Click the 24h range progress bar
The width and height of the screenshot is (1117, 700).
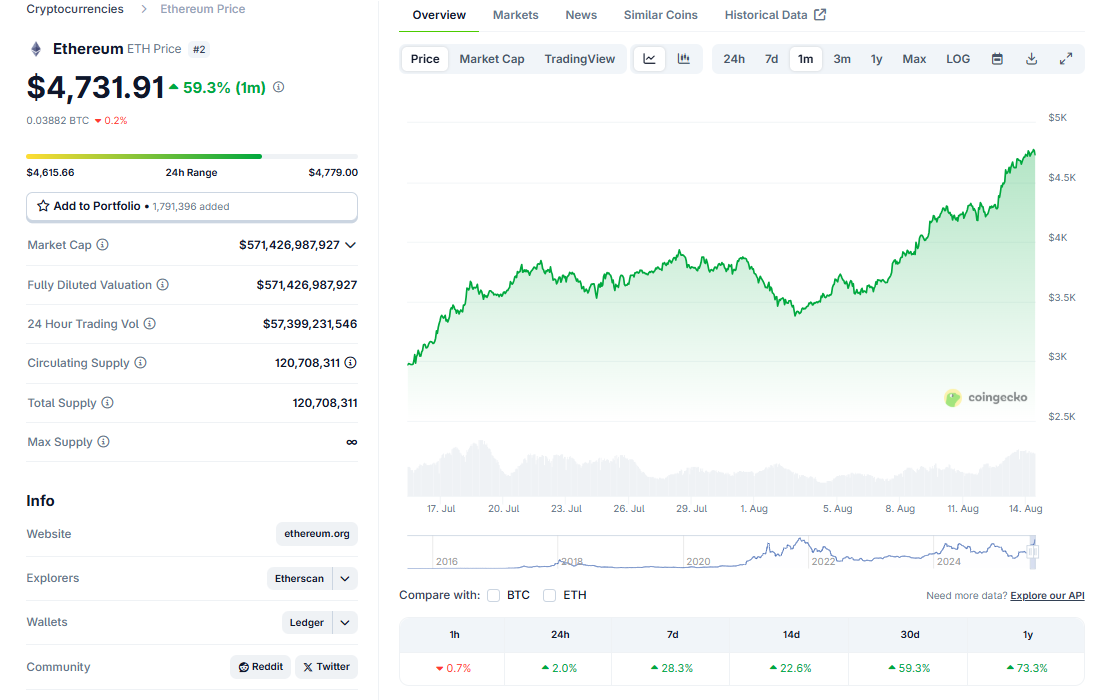click(192, 156)
